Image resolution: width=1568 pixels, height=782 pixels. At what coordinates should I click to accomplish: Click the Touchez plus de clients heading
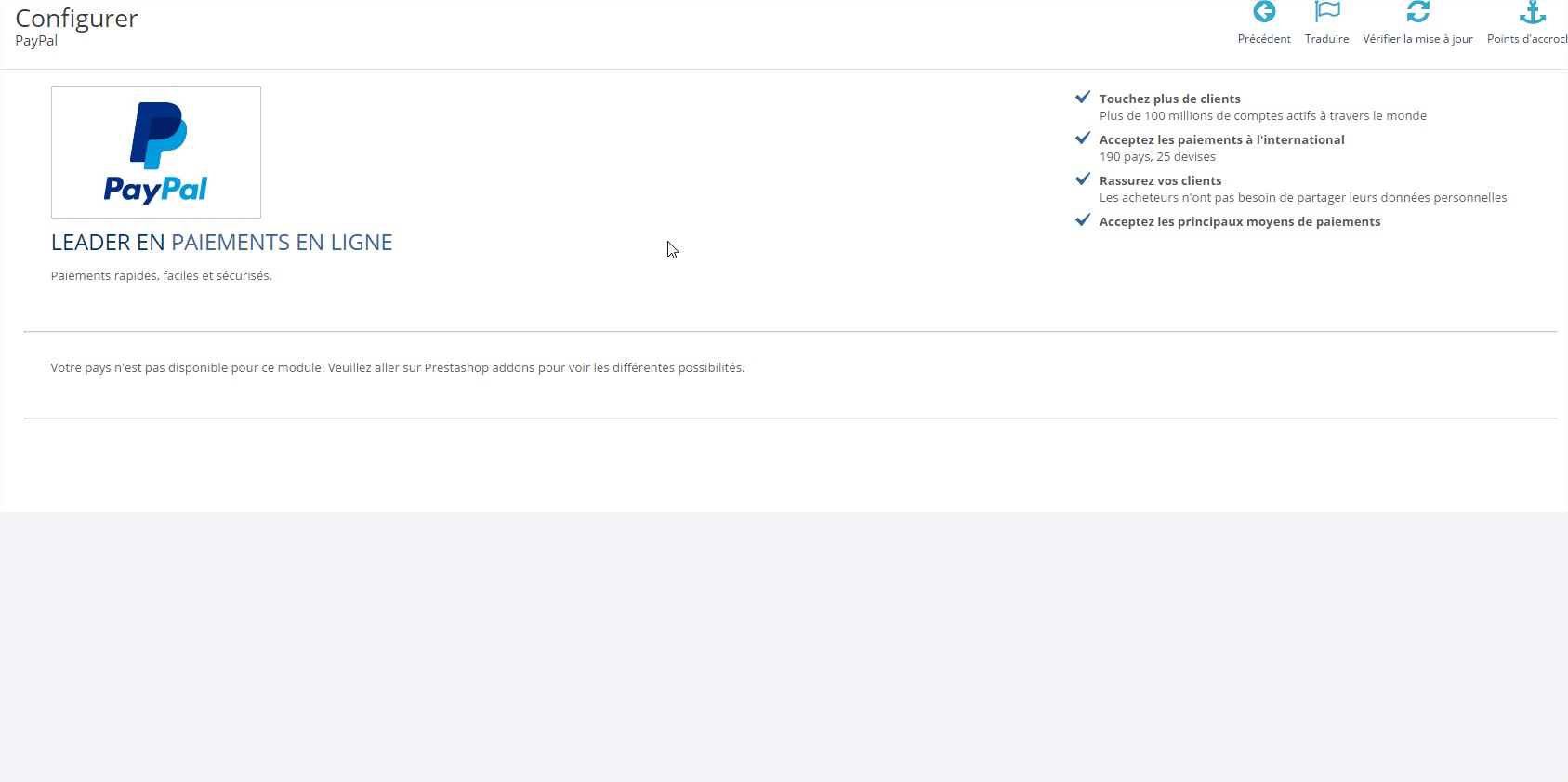click(x=1169, y=99)
